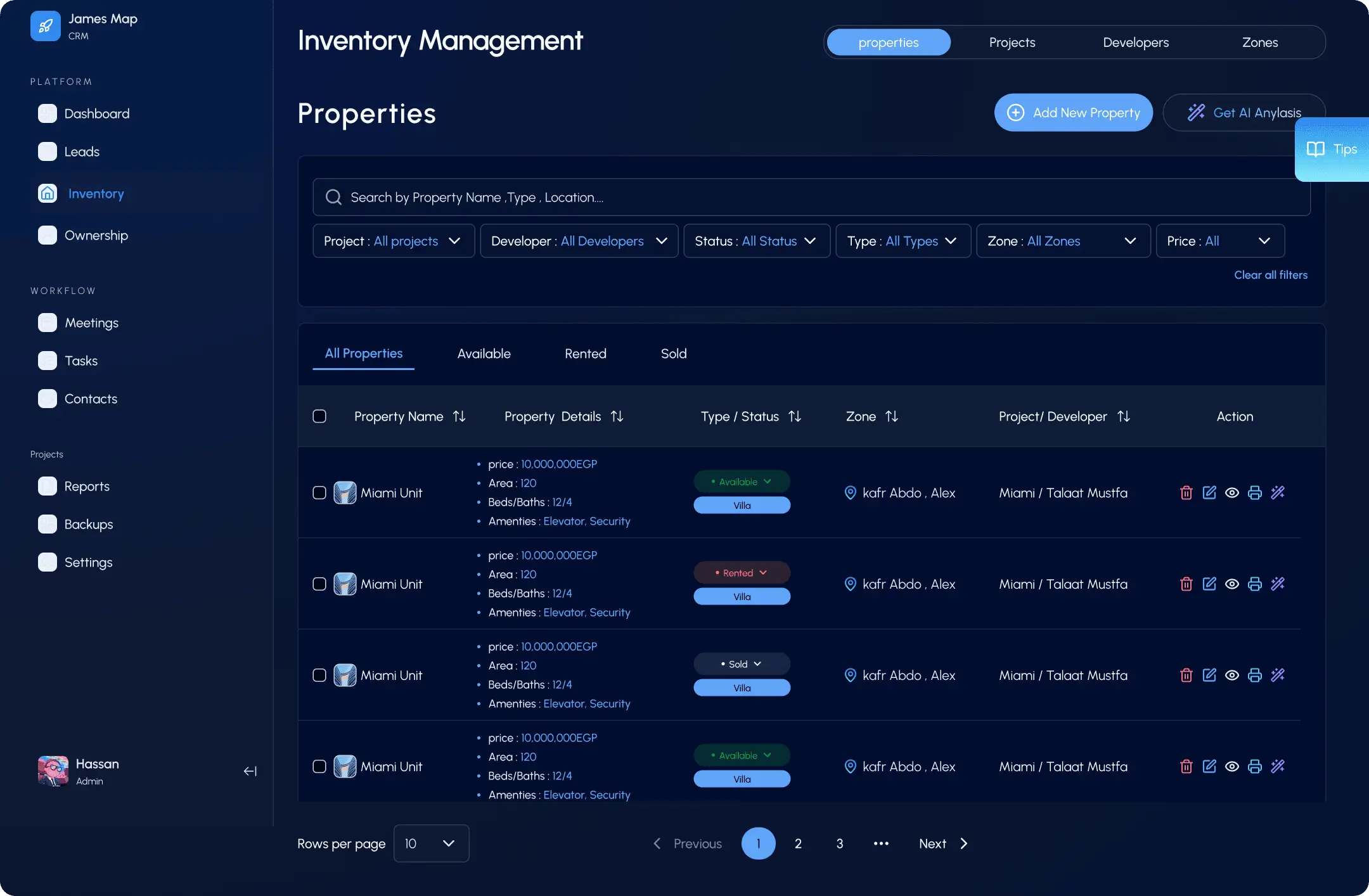The width and height of the screenshot is (1369, 896).
Task: Switch to the Rented tab
Action: pyautogui.click(x=585, y=354)
